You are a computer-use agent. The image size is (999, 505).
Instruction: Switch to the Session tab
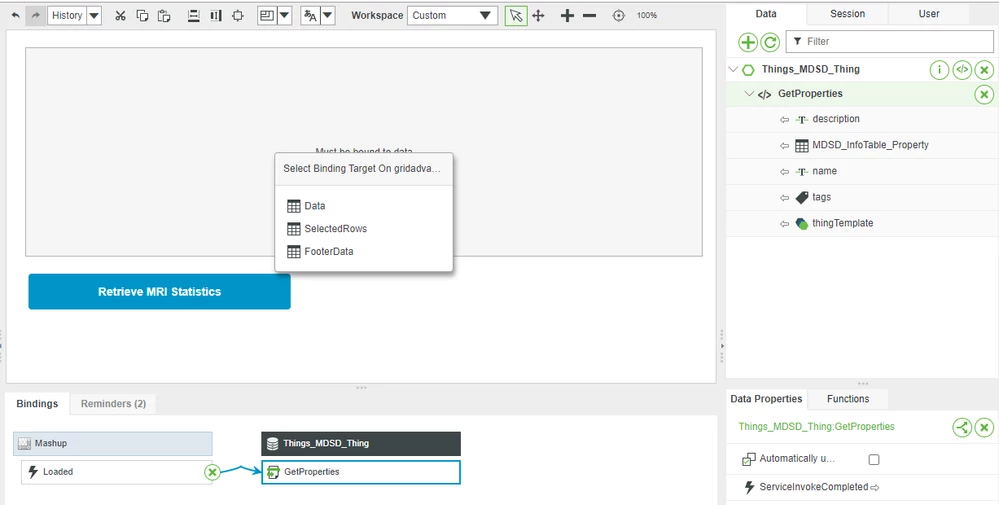click(x=847, y=13)
